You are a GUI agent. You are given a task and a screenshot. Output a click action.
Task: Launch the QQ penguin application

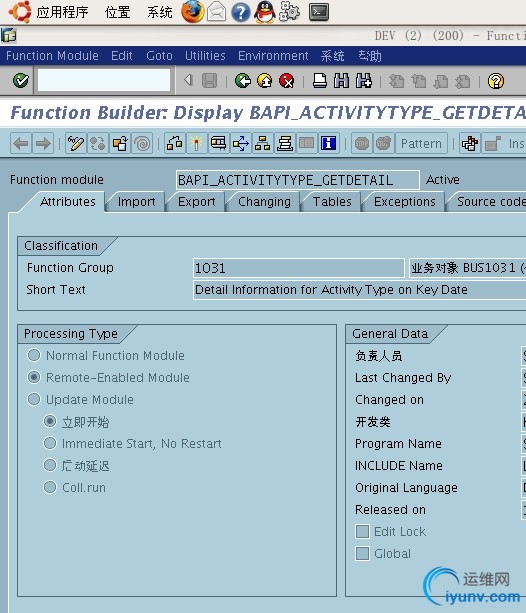click(x=265, y=12)
